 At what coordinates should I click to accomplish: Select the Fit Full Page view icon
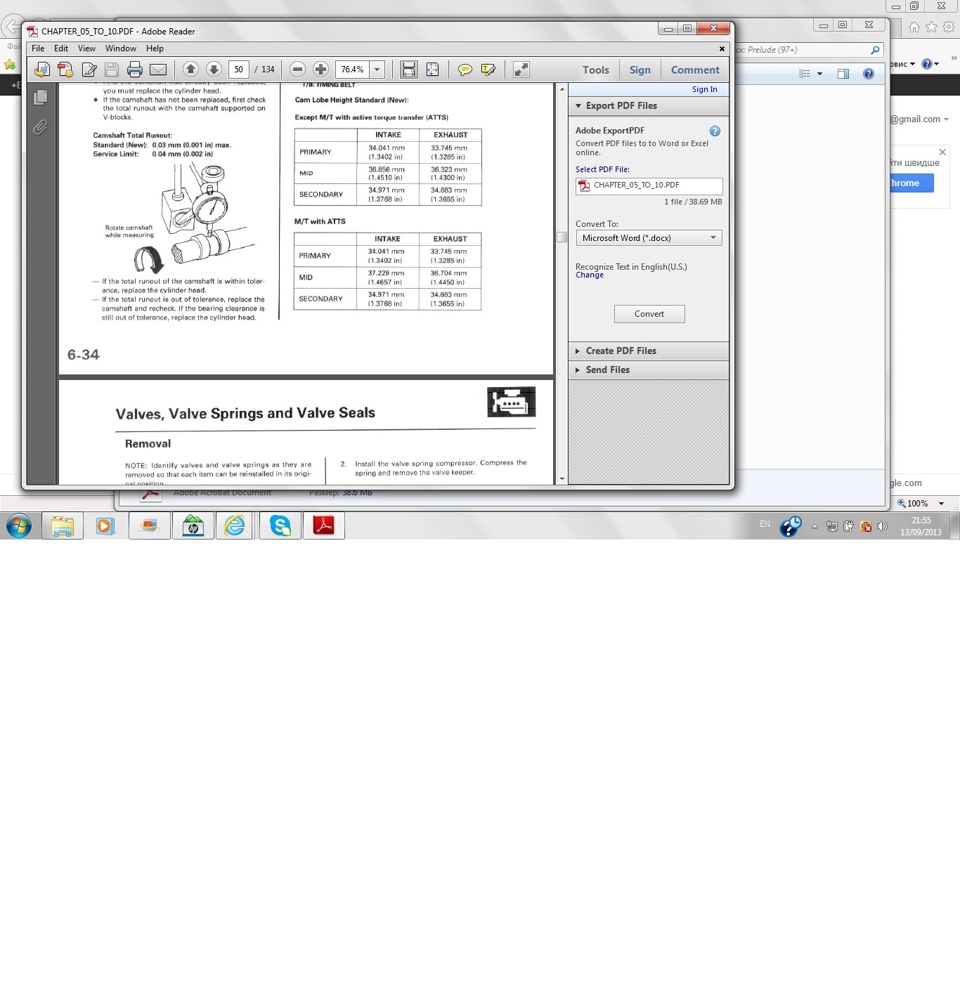tap(432, 69)
